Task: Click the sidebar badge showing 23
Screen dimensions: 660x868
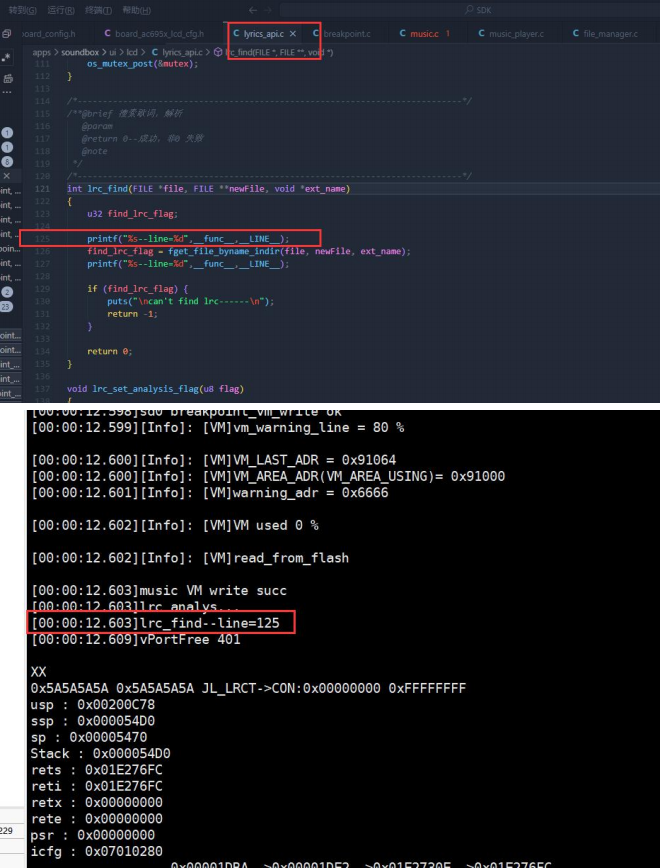Action: (x=6, y=306)
